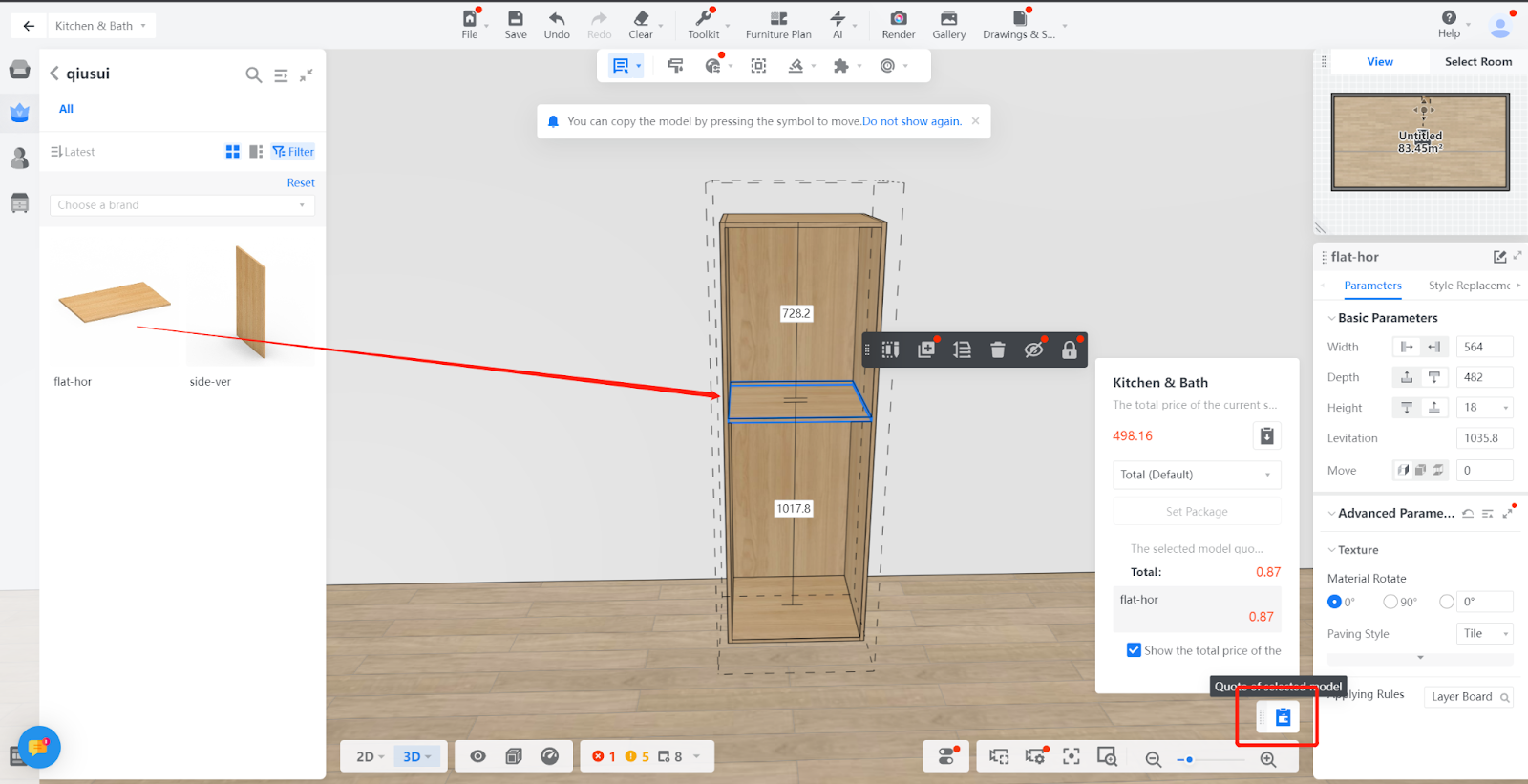Click the zoom level slider handle
1528x784 pixels.
[x=1189, y=759]
